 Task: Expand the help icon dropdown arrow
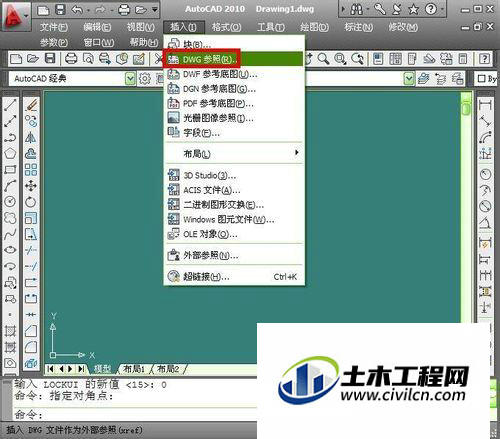click(x=442, y=9)
